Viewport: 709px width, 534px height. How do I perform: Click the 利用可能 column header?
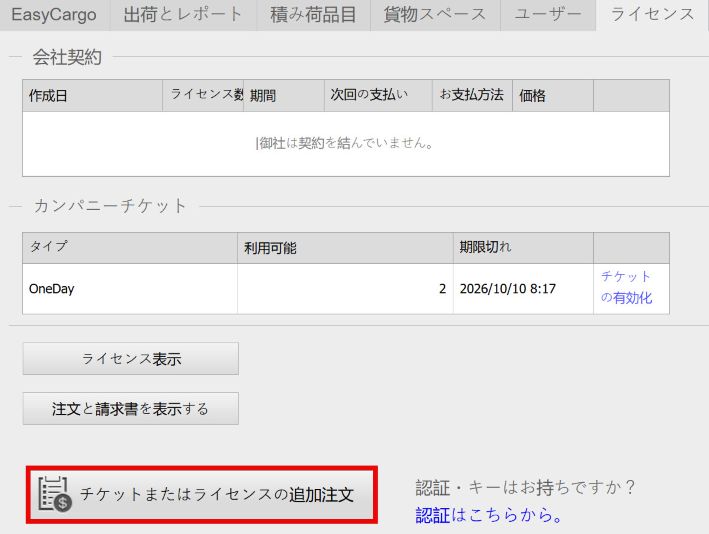pos(344,248)
